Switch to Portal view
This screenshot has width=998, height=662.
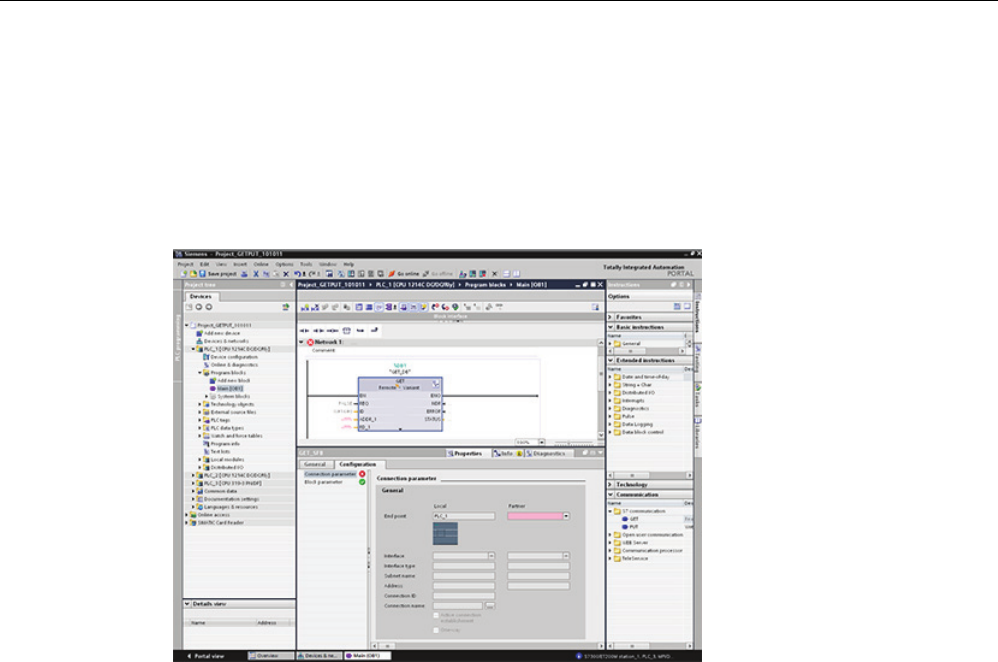point(205,656)
